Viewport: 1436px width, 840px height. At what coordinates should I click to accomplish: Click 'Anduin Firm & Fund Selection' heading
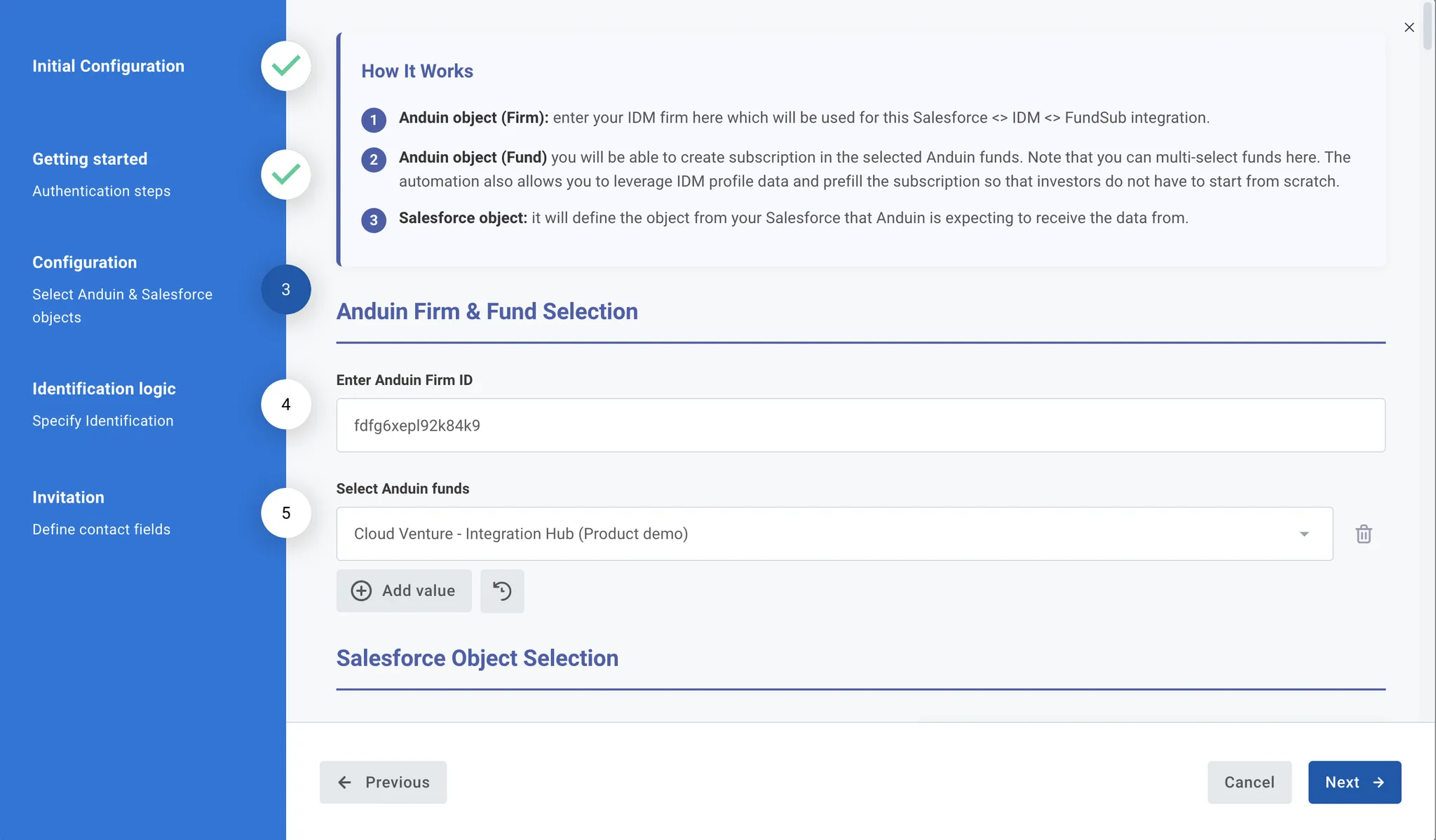click(487, 311)
